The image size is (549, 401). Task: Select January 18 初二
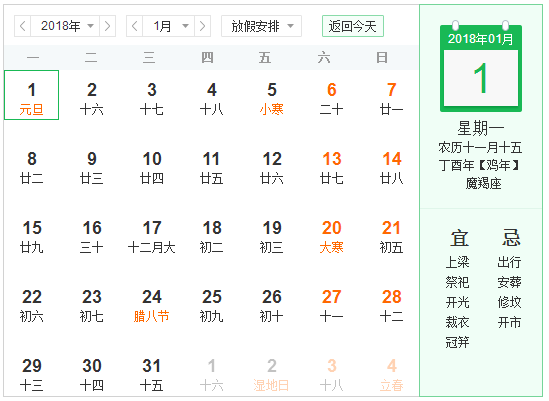pos(212,236)
